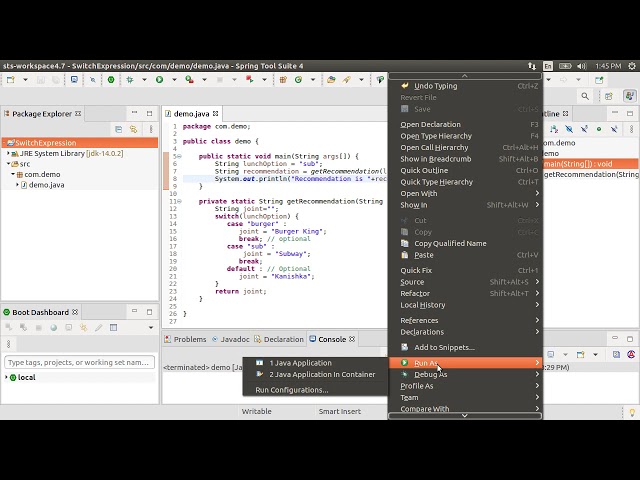Viewport: 640px width, 480px height.
Task: Toggle Link with Editor in Package Explorer
Action: coord(133,129)
